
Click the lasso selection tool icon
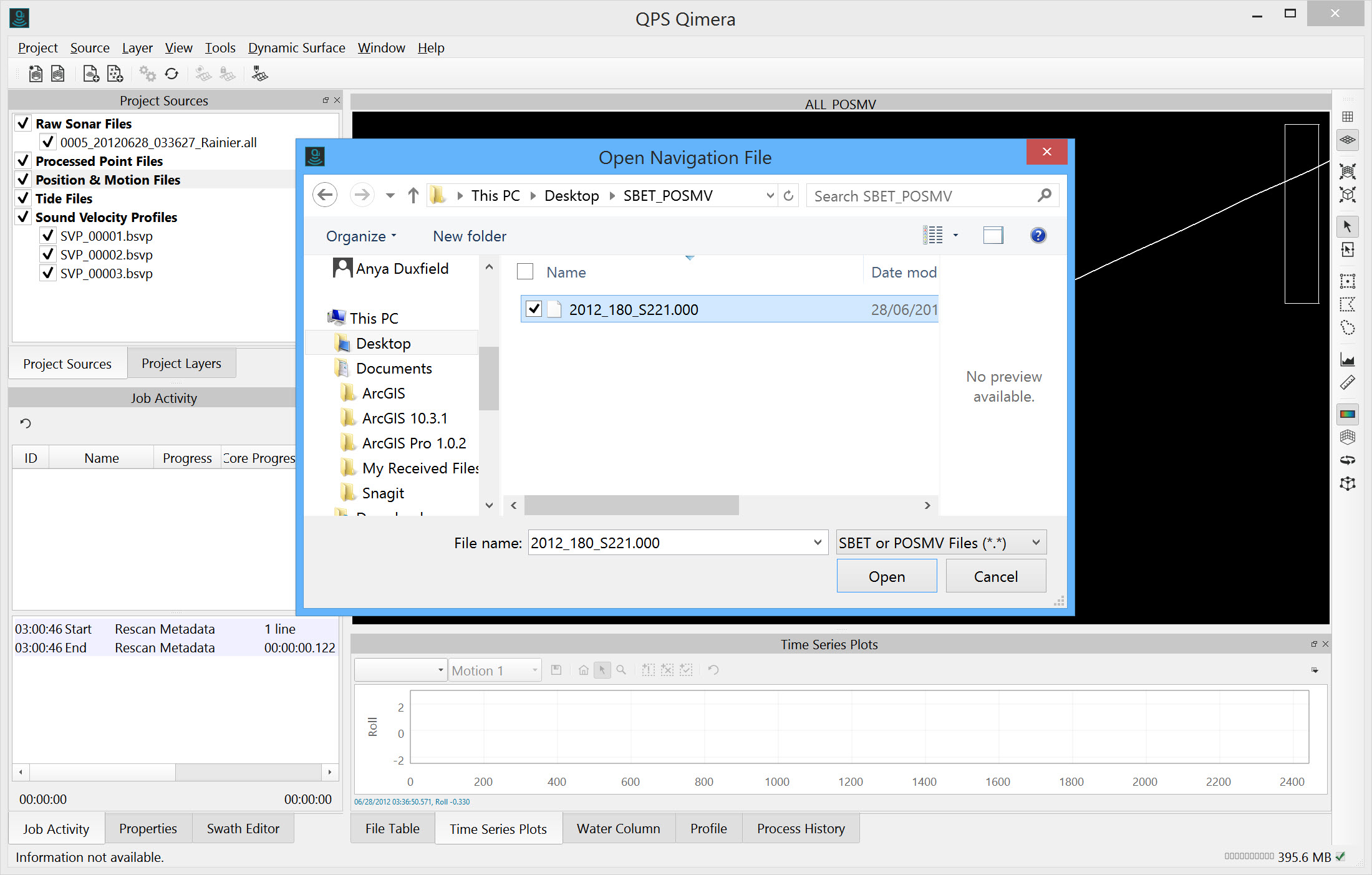coord(1348,328)
